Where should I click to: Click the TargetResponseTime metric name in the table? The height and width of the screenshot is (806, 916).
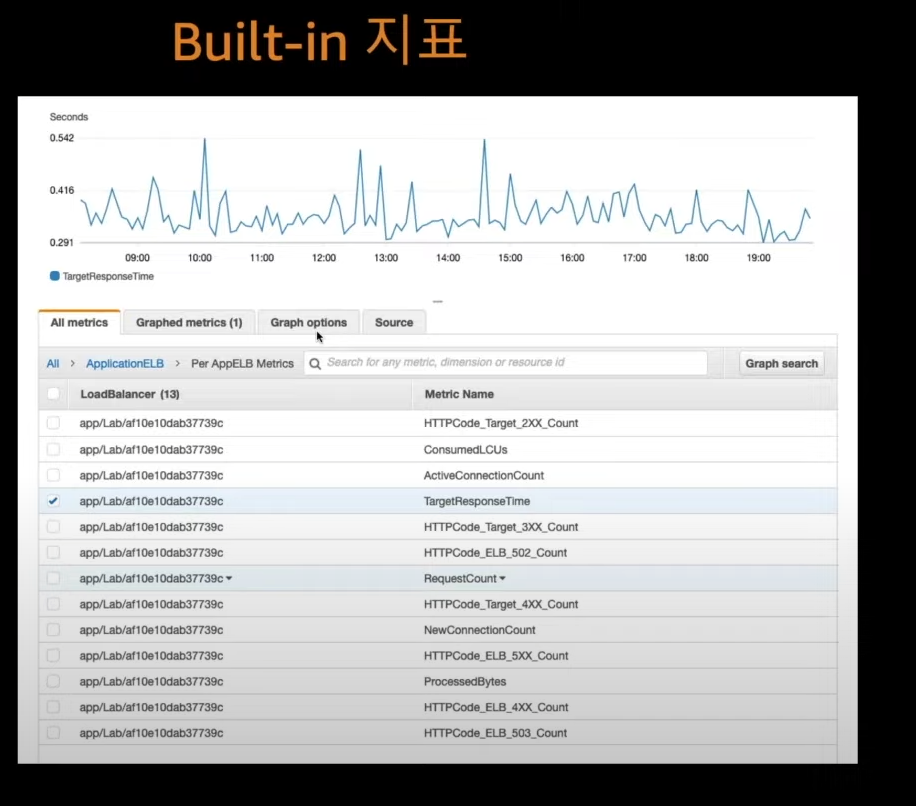tap(477, 501)
